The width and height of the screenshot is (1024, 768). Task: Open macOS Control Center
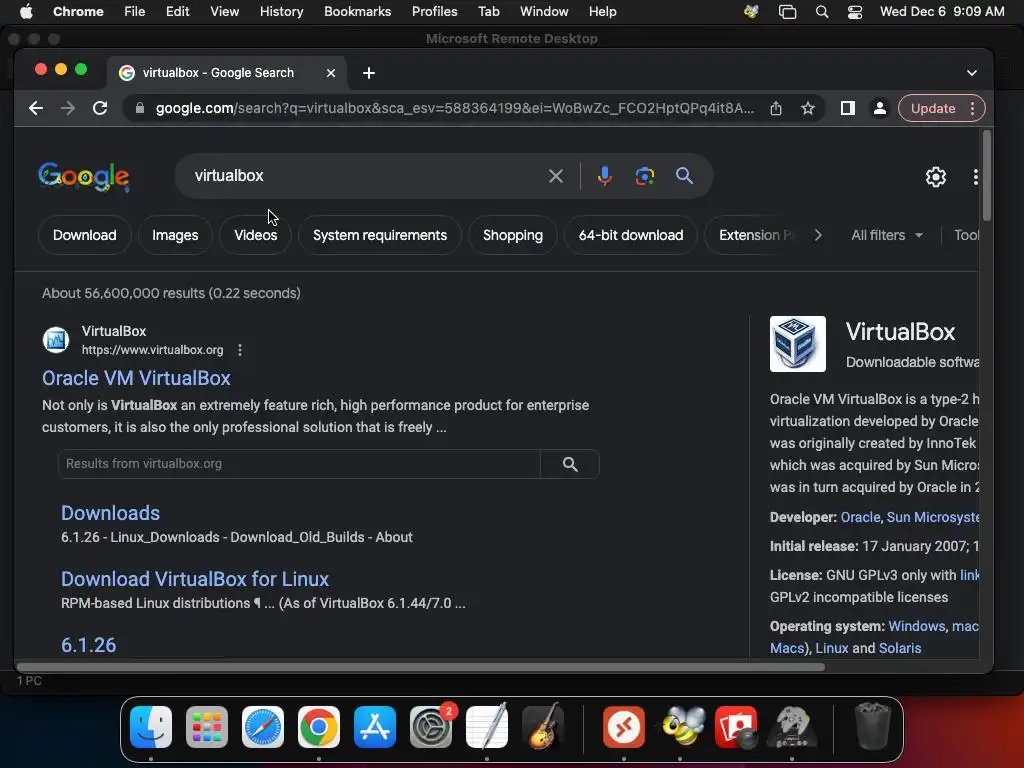click(855, 12)
